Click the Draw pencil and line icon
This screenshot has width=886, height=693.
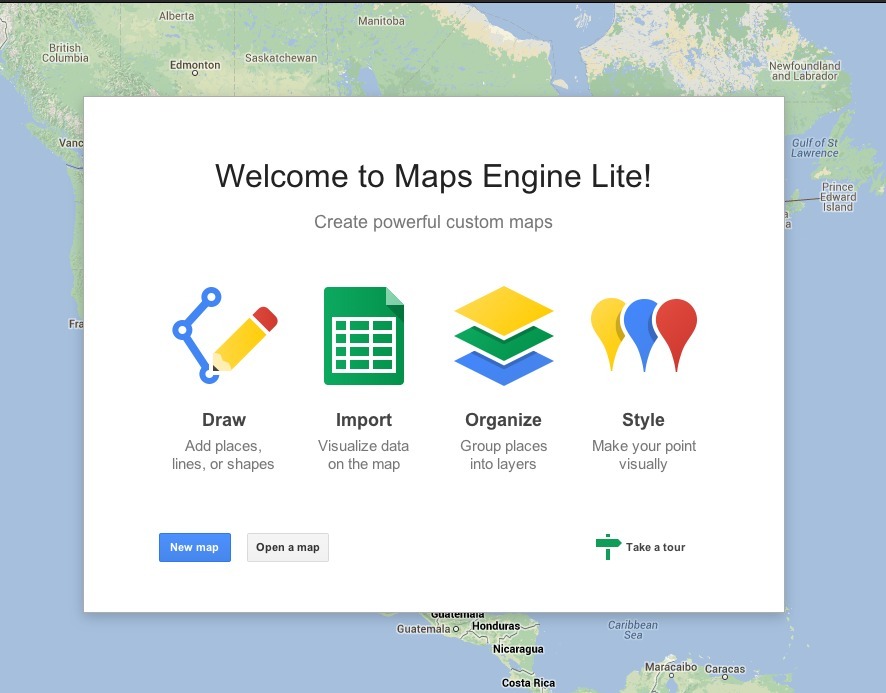[x=224, y=335]
